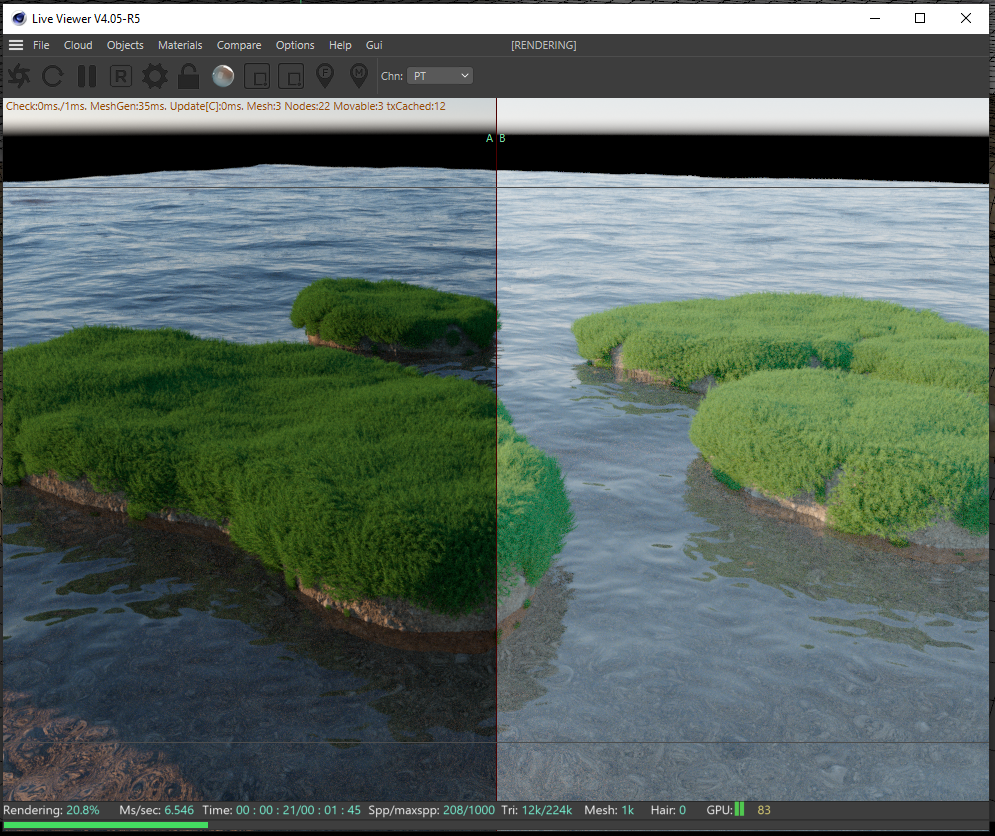Click the B compare marker label
The height and width of the screenshot is (836, 995).
click(x=502, y=138)
